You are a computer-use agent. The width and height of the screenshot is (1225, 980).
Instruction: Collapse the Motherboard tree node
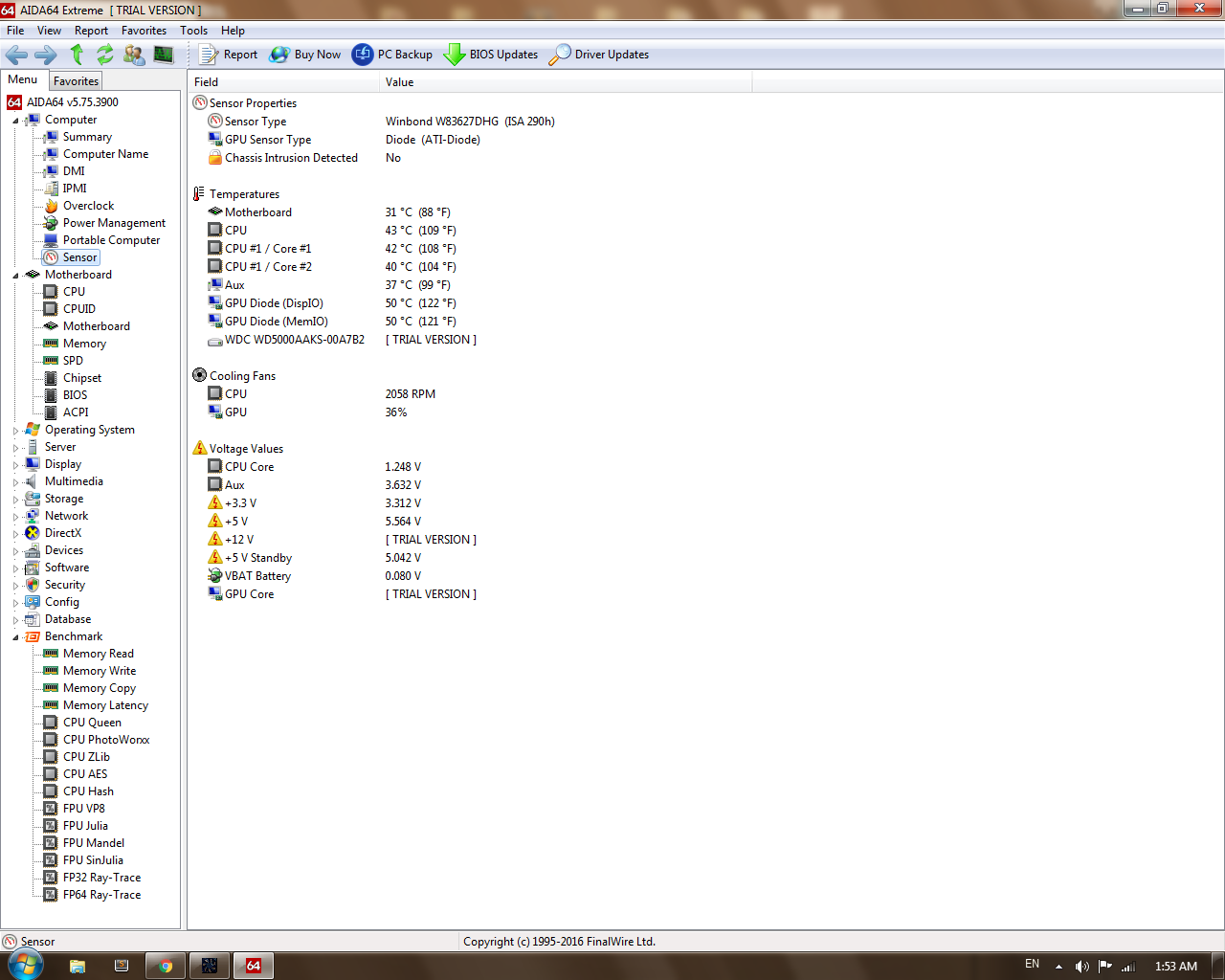15,276
